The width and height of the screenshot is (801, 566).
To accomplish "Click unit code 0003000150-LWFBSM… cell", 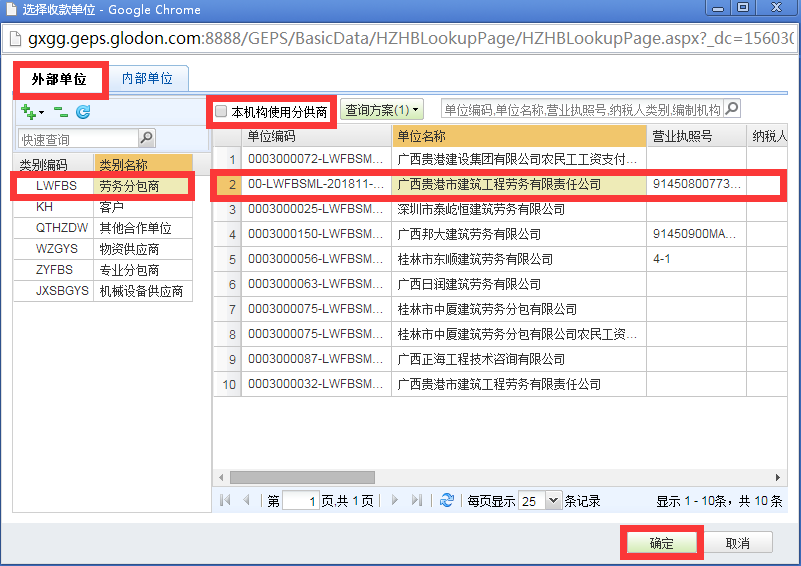I will click(x=316, y=234).
